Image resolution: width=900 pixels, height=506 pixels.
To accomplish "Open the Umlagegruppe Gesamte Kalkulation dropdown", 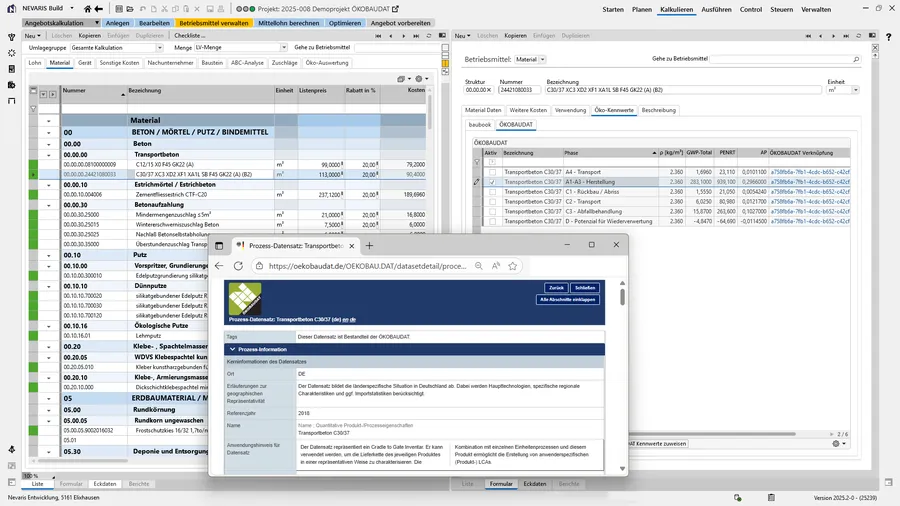I will pos(160,48).
